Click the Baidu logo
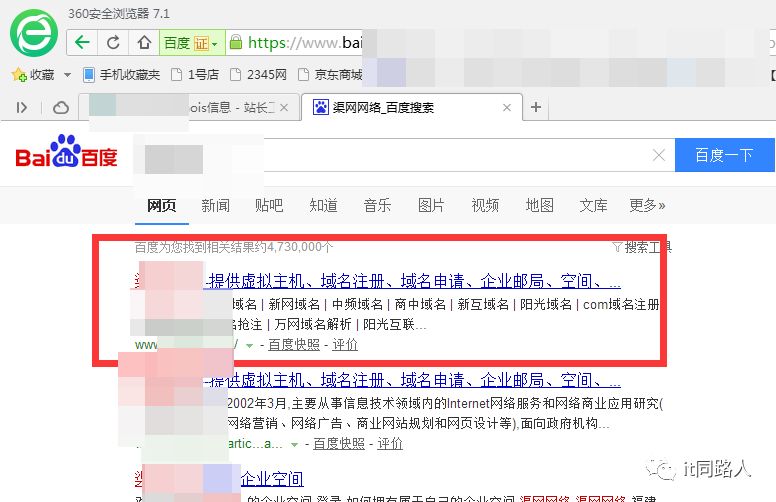This screenshot has height=502, width=776. 66,154
